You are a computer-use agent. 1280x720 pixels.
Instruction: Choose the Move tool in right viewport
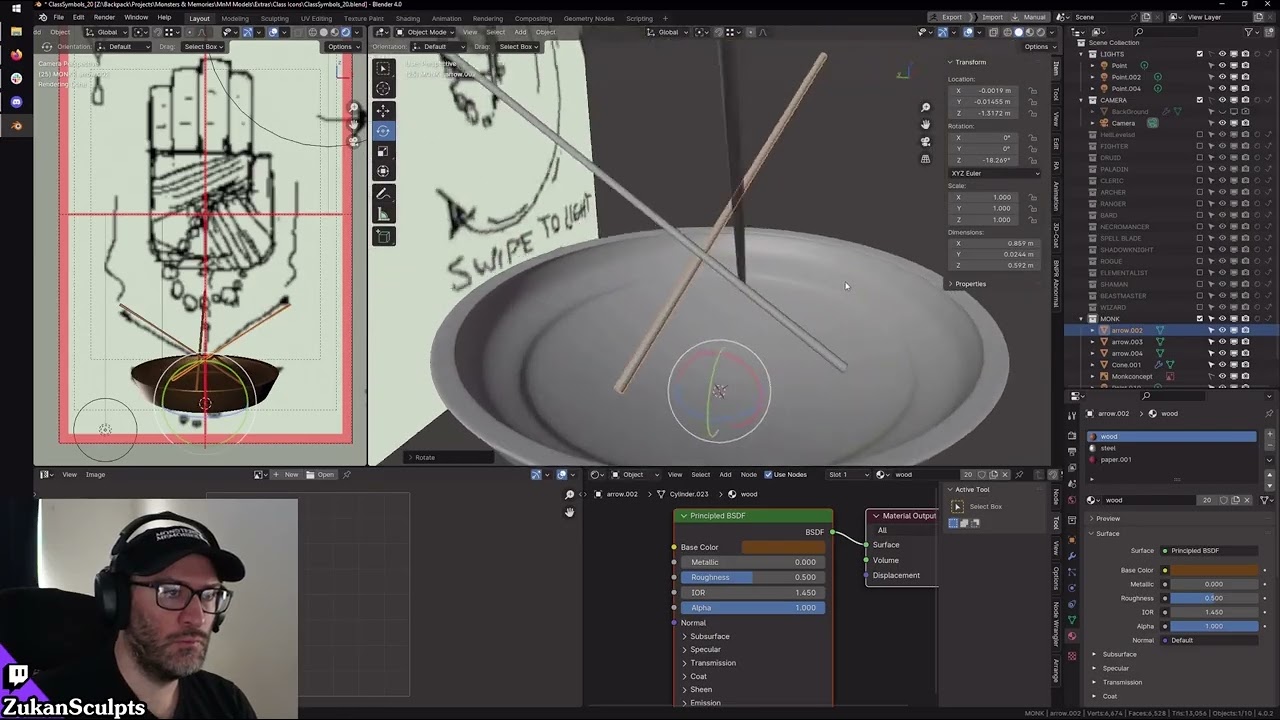(x=383, y=111)
